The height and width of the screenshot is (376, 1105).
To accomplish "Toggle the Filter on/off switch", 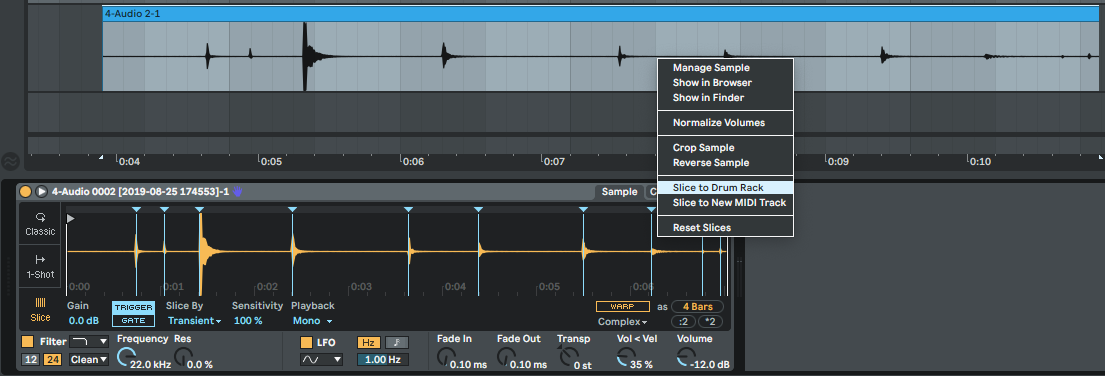I will pyautogui.click(x=27, y=341).
